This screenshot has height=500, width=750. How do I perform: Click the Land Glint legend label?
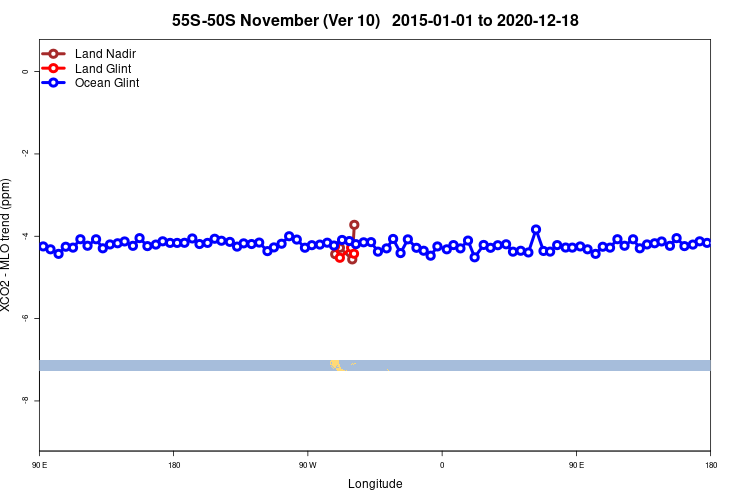(x=103, y=68)
